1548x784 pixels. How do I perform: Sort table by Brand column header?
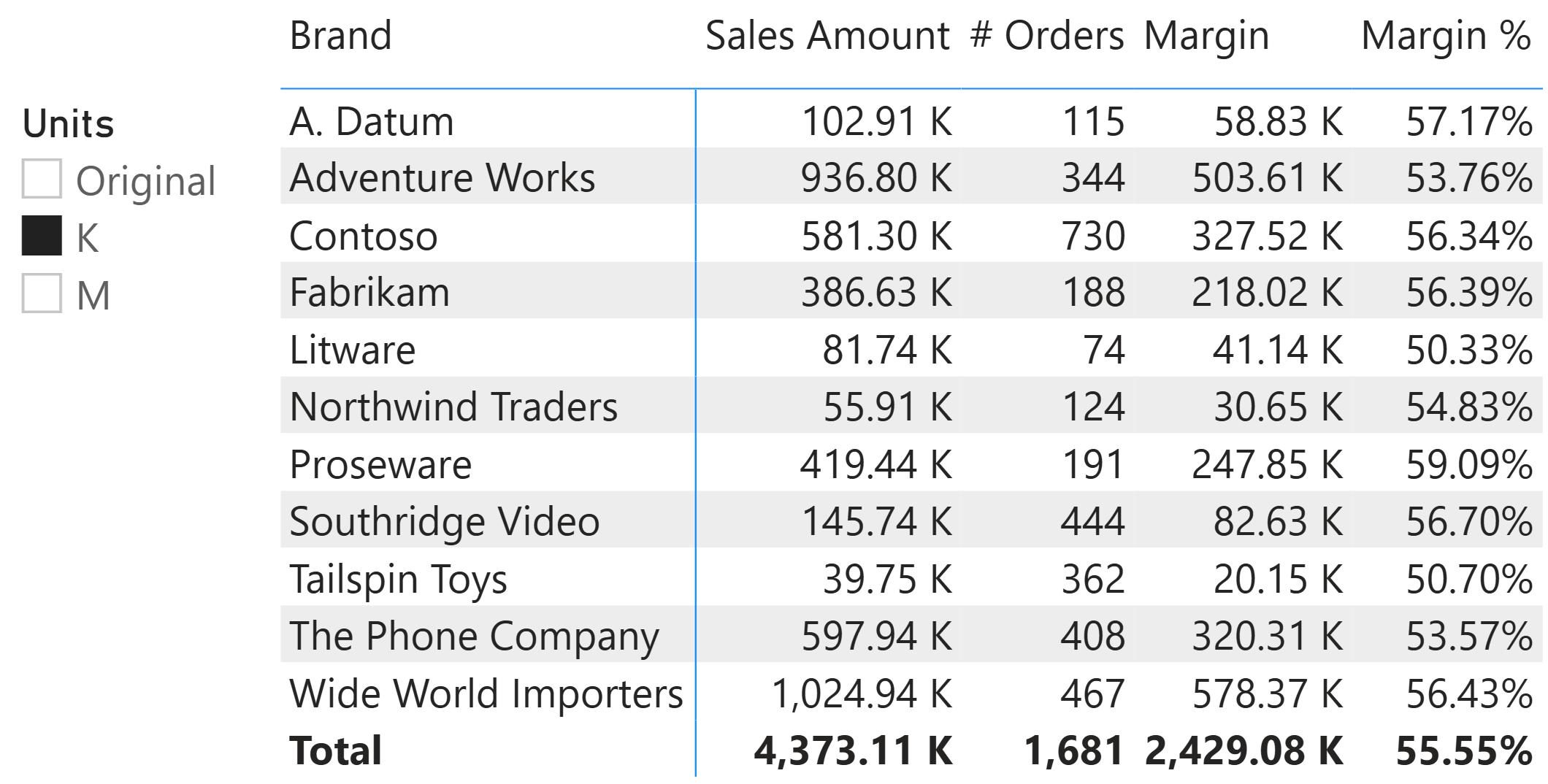tap(340, 35)
